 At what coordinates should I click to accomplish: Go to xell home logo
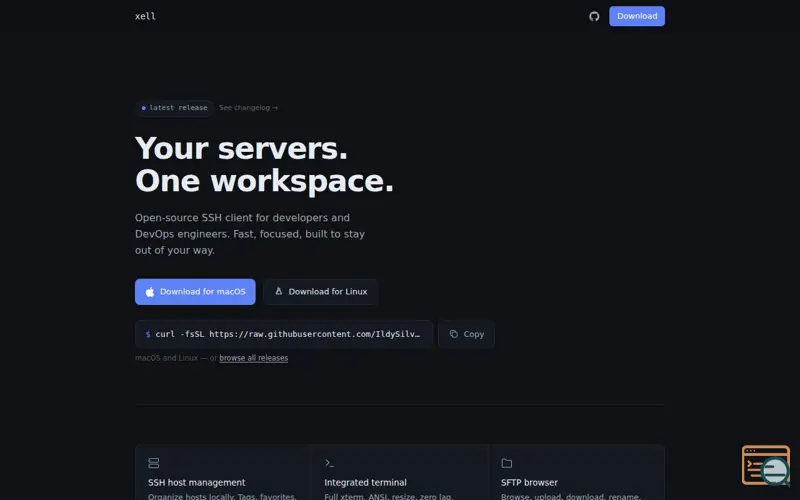pos(145,16)
